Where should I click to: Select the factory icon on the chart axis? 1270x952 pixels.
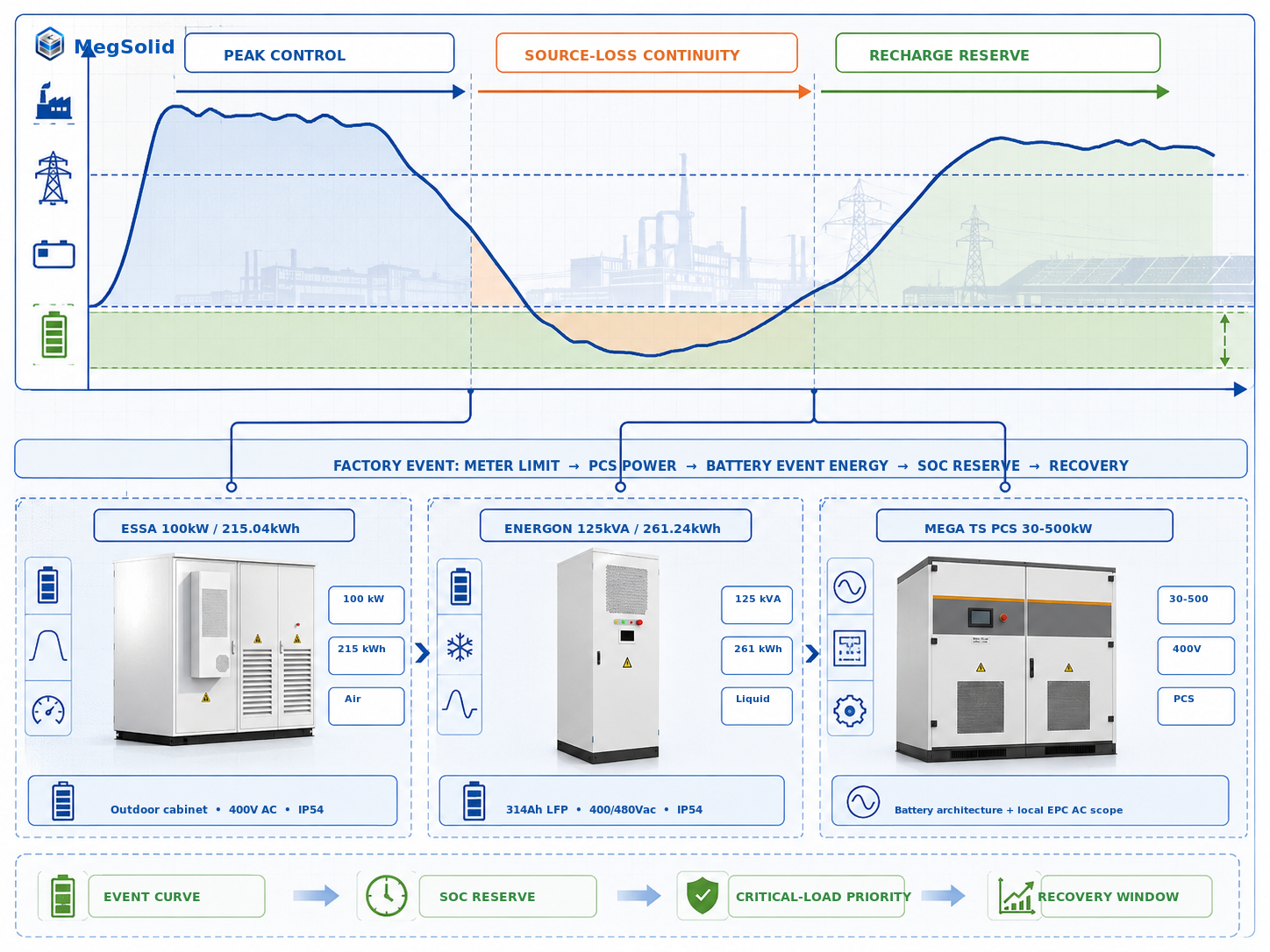54,102
